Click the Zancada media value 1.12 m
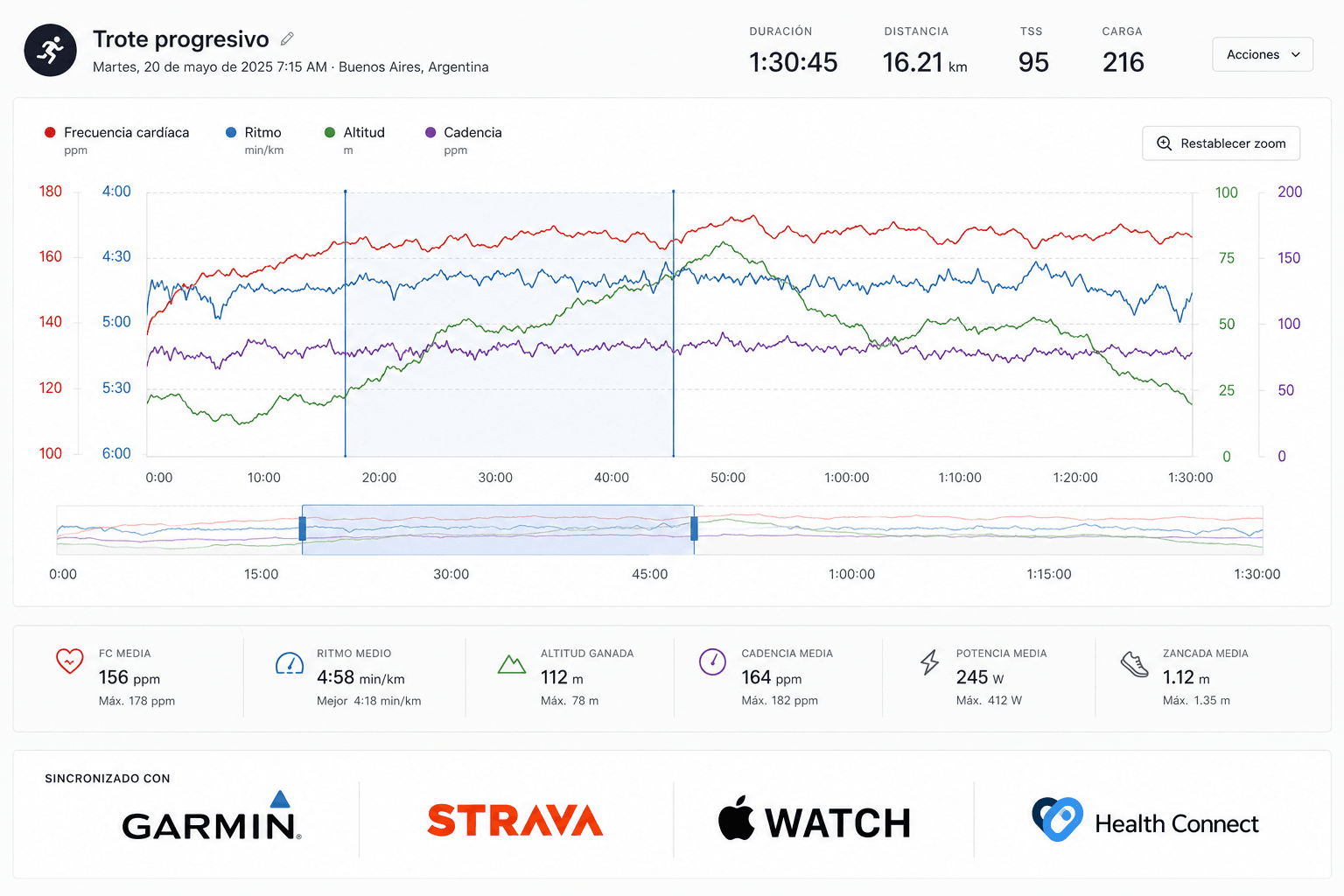 1186,677
